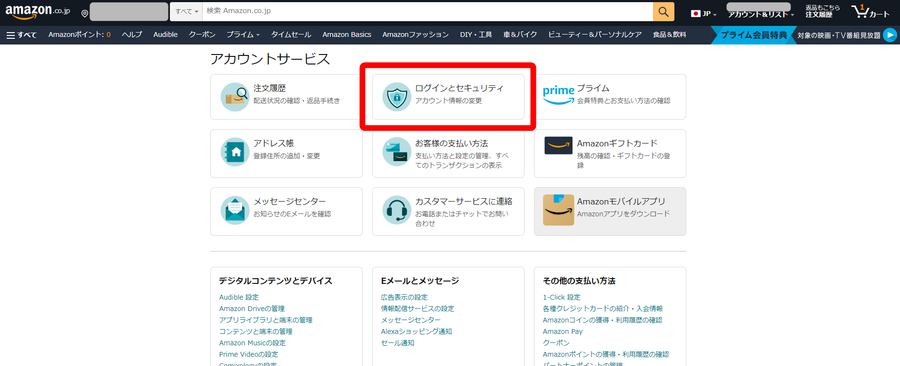Open the メッセージセンター card title

[290, 202]
